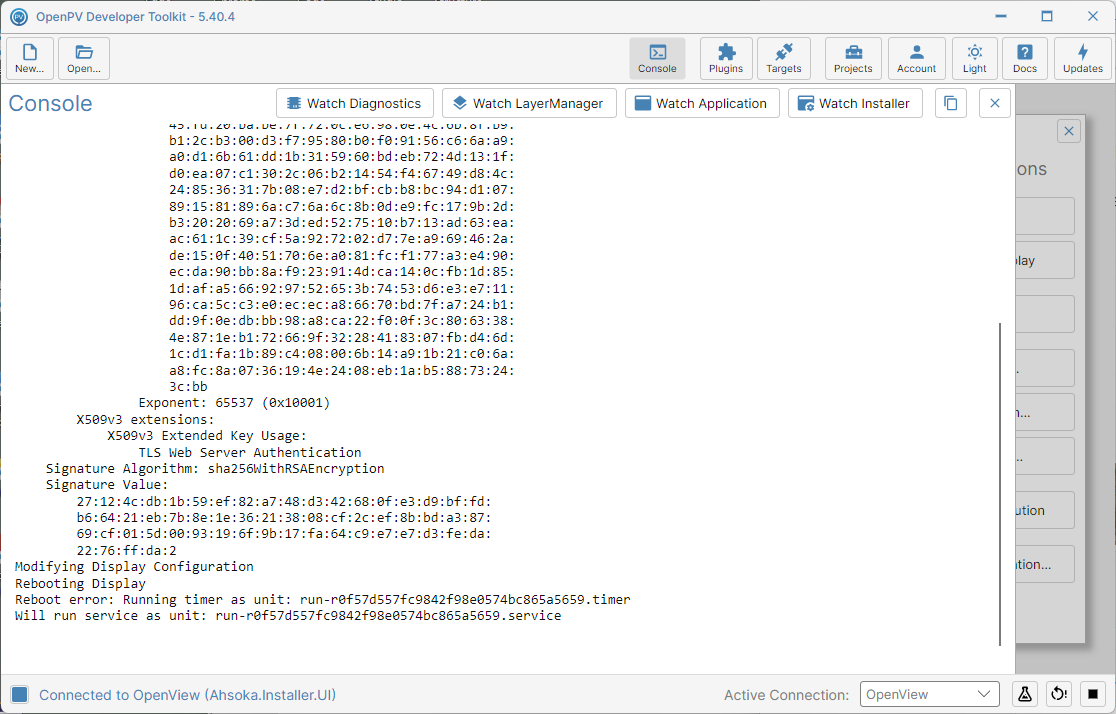Click the 'Active Connection:' label
The image size is (1116, 714).
(786, 695)
